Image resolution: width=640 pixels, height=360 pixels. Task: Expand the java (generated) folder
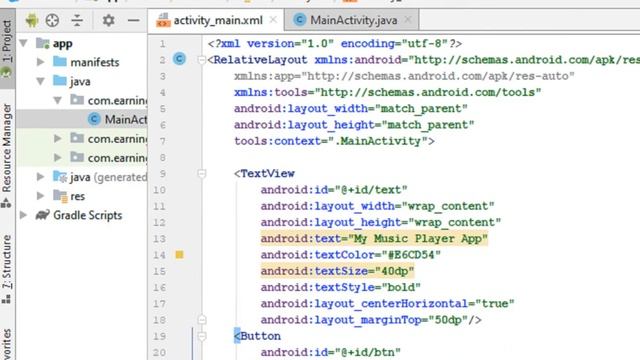[40, 177]
